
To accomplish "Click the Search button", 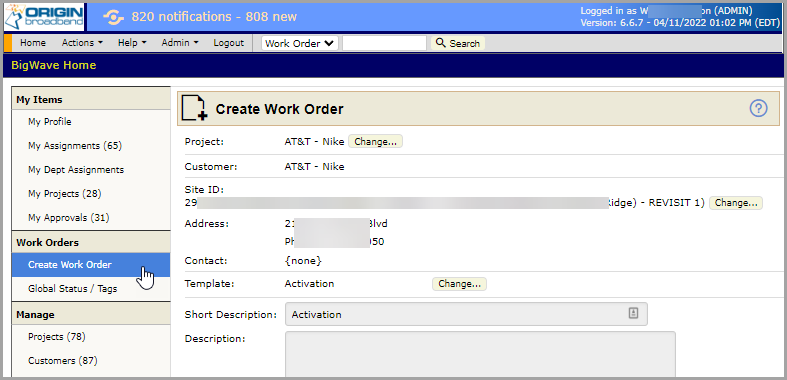I will [458, 43].
